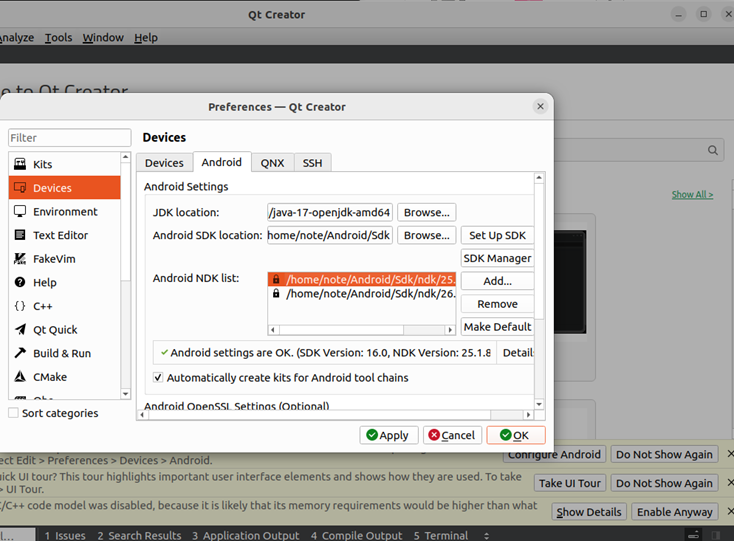Image resolution: width=734 pixels, height=541 pixels.
Task: Click the Make Default button
Action: point(497,327)
